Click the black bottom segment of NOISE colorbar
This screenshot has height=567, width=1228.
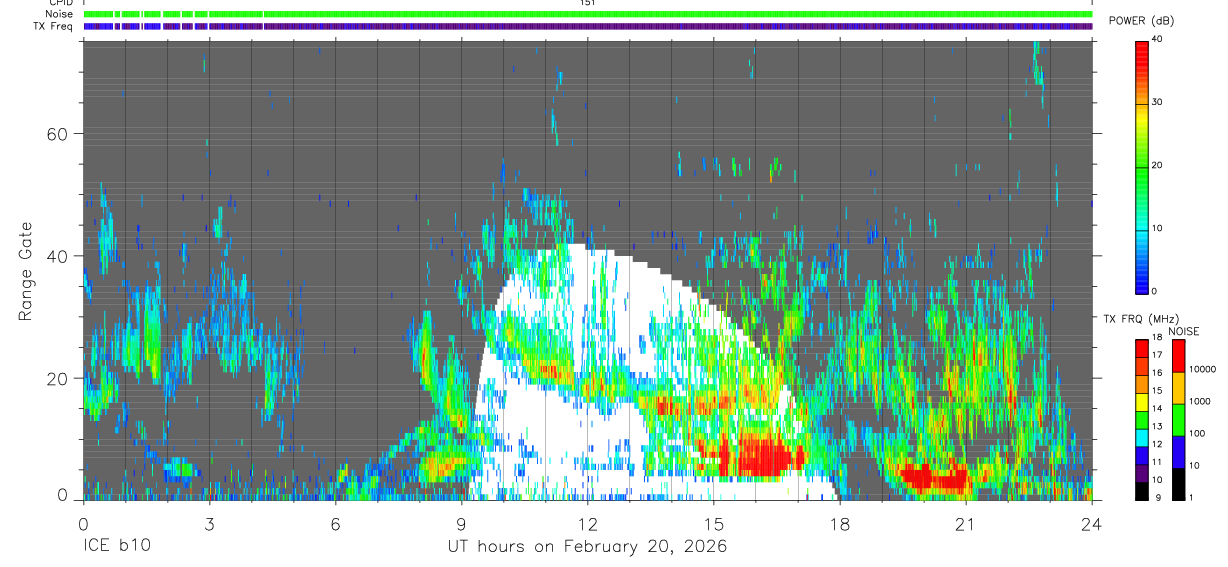[x=1179, y=484]
